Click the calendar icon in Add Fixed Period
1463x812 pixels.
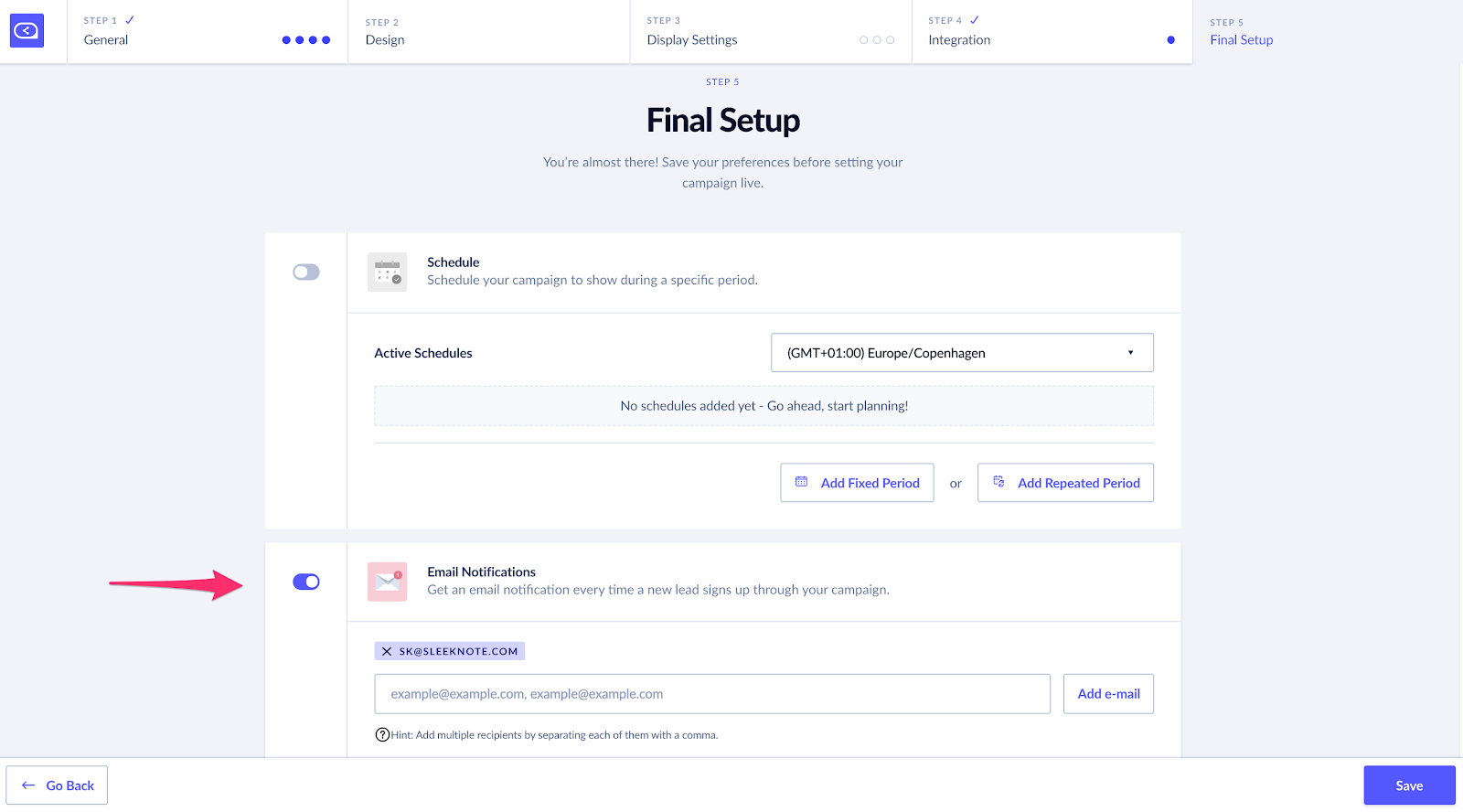tap(801, 482)
